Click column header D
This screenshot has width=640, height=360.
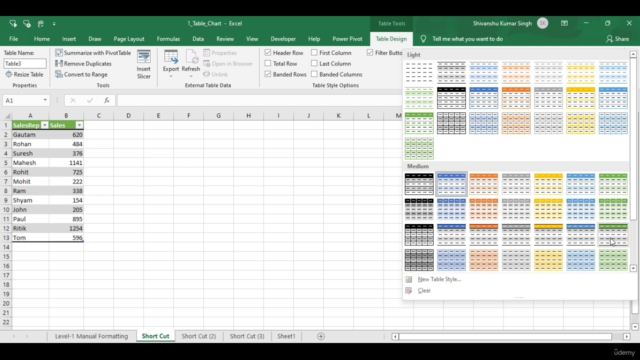(129, 116)
